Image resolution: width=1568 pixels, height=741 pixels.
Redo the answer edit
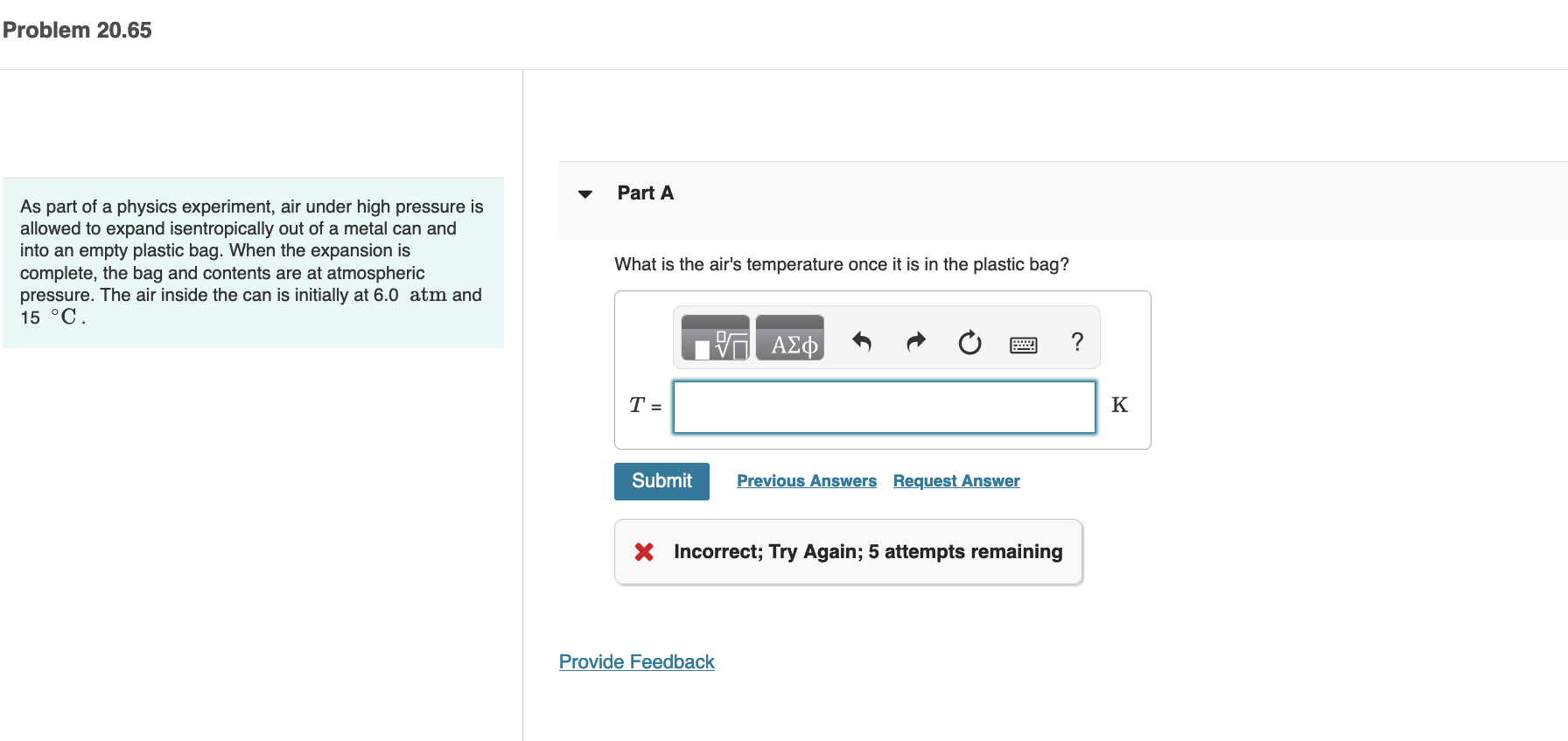click(916, 341)
